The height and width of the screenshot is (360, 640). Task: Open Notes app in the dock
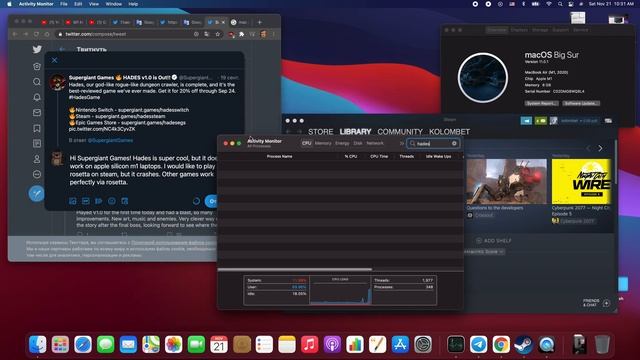click(x=287, y=344)
